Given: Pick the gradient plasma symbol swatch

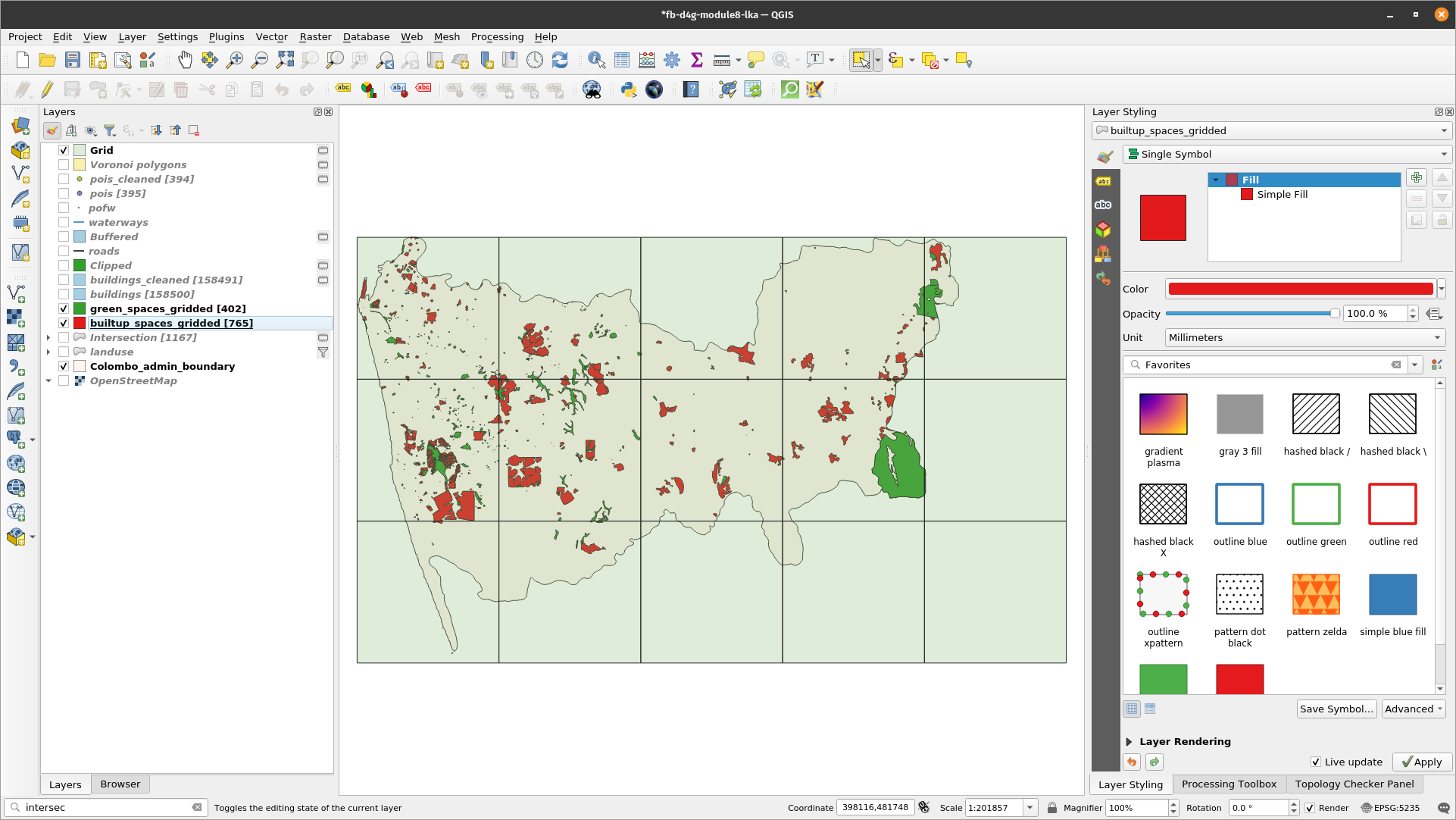Looking at the screenshot, I should (1163, 414).
